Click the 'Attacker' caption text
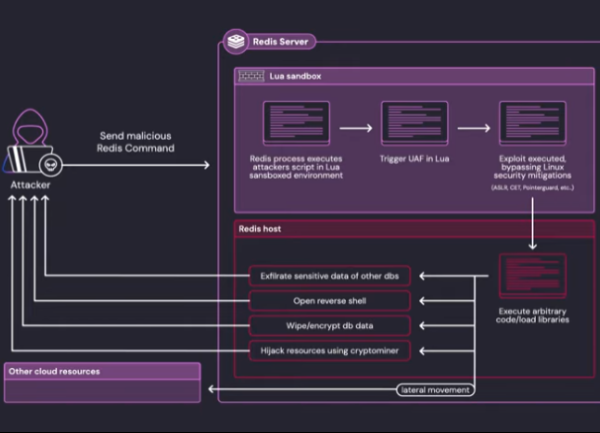600x433 pixels. click(x=29, y=186)
